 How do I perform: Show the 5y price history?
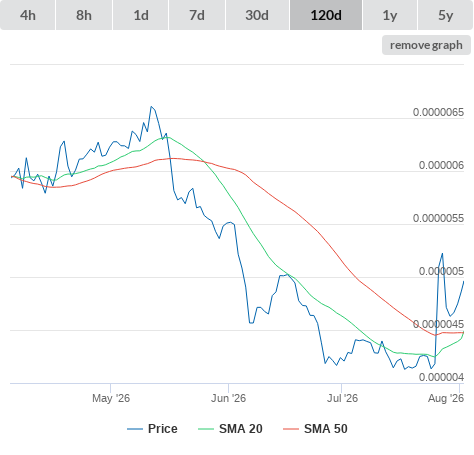pyautogui.click(x=445, y=15)
